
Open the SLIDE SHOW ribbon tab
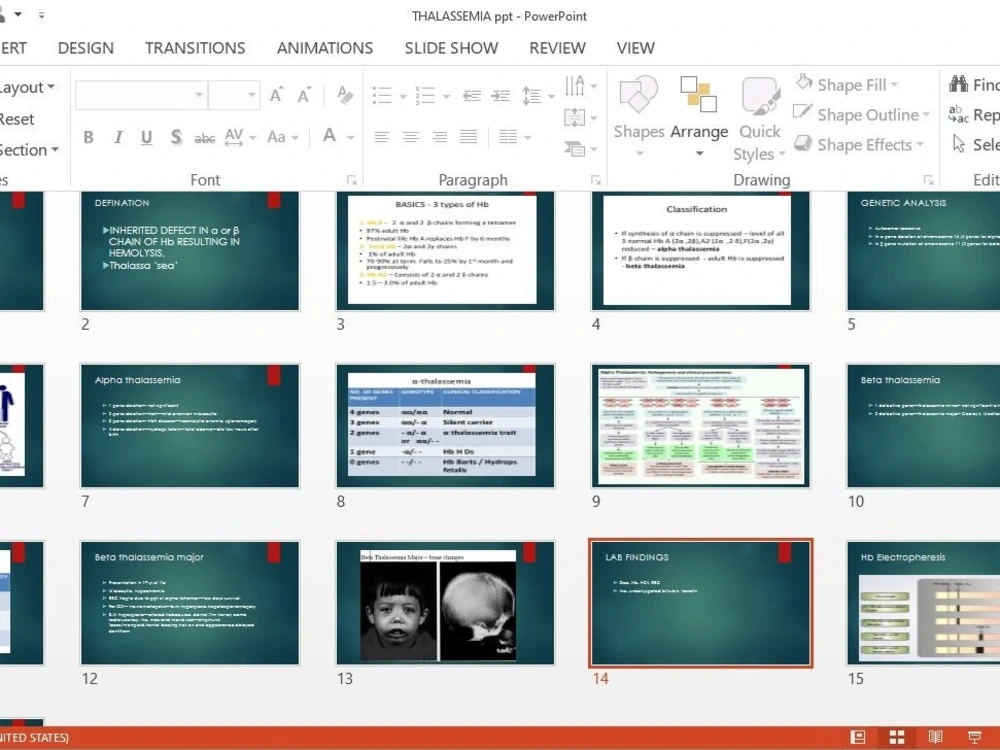click(452, 48)
